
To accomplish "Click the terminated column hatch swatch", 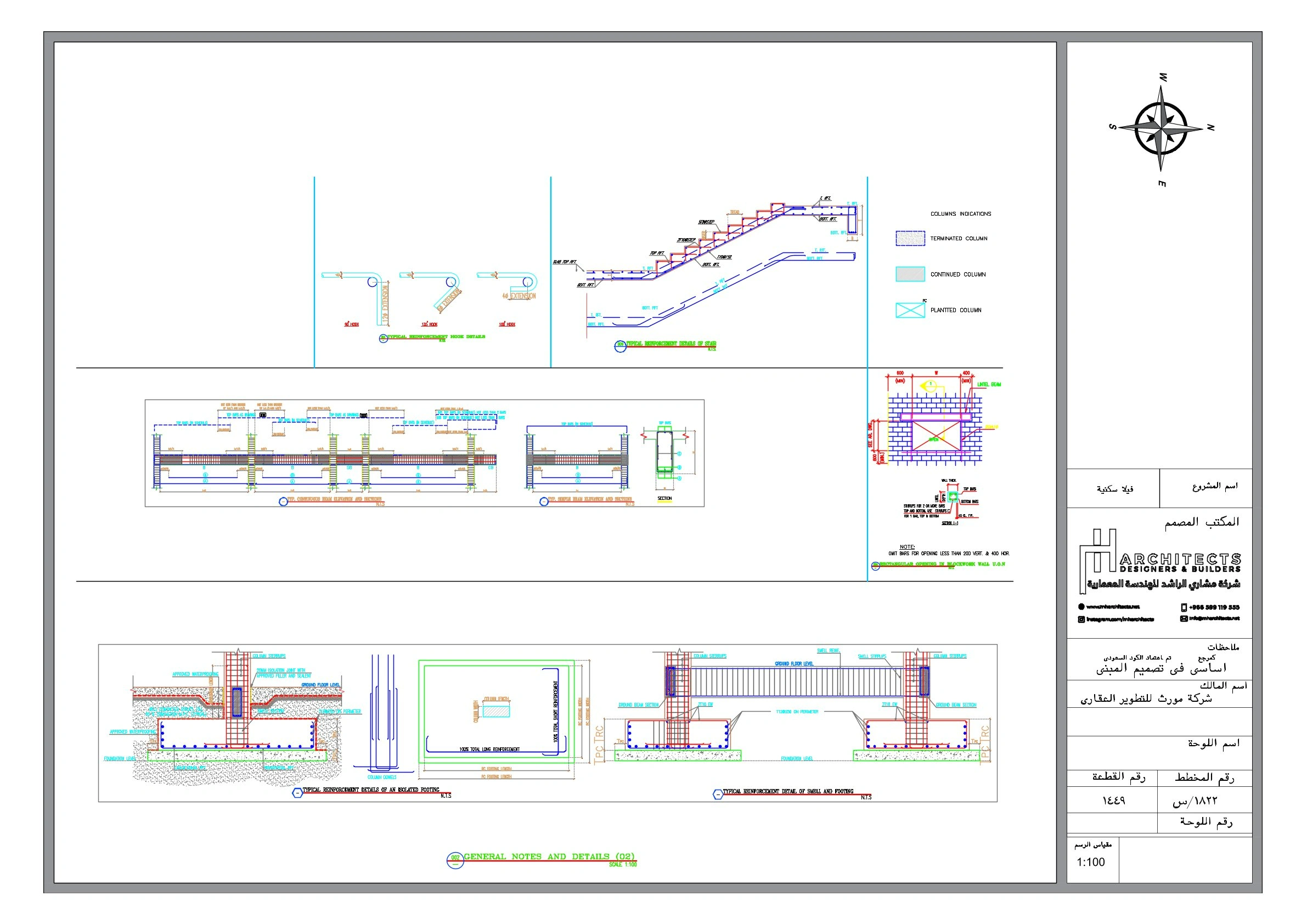I will point(910,239).
